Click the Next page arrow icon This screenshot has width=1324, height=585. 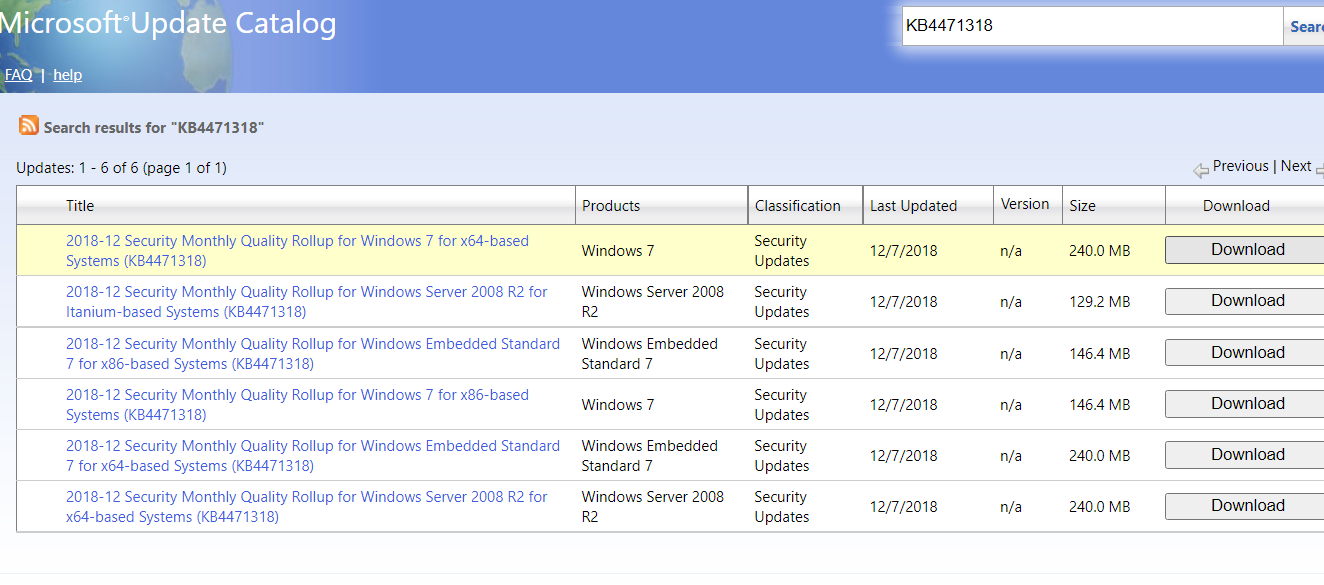pos(1319,169)
